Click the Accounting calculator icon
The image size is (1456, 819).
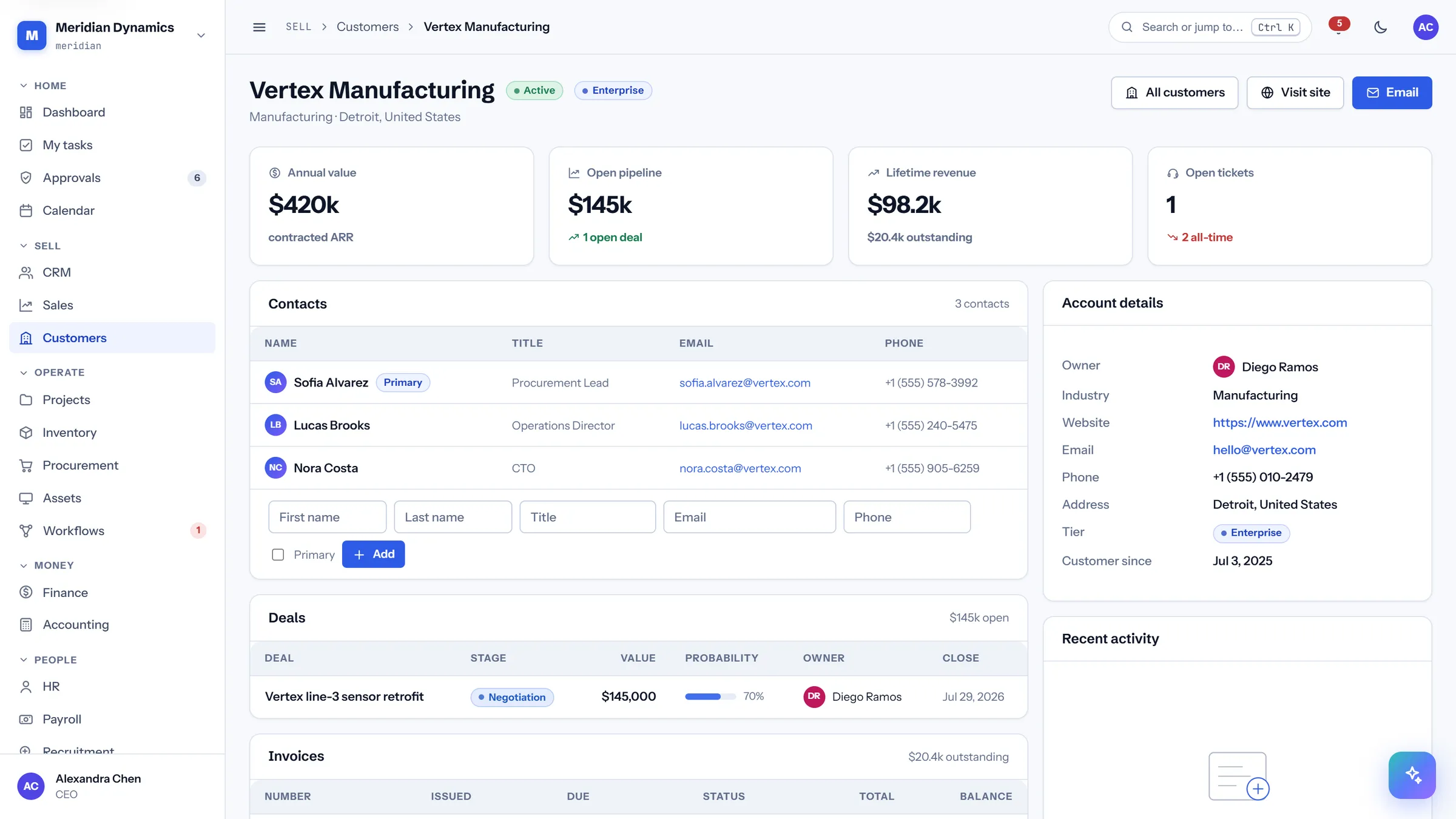tap(26, 625)
